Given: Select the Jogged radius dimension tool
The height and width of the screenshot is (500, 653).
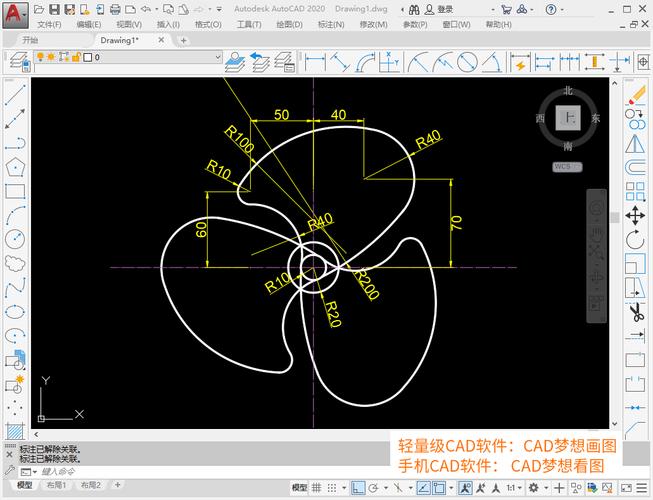Looking at the screenshot, I should 442,62.
